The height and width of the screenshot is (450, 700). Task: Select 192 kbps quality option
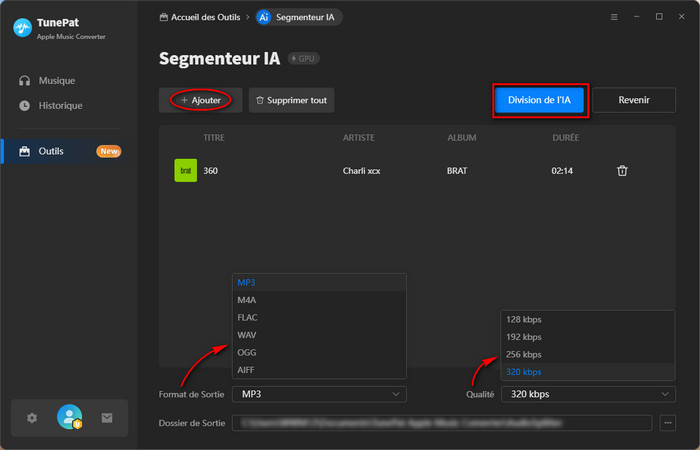(588, 337)
